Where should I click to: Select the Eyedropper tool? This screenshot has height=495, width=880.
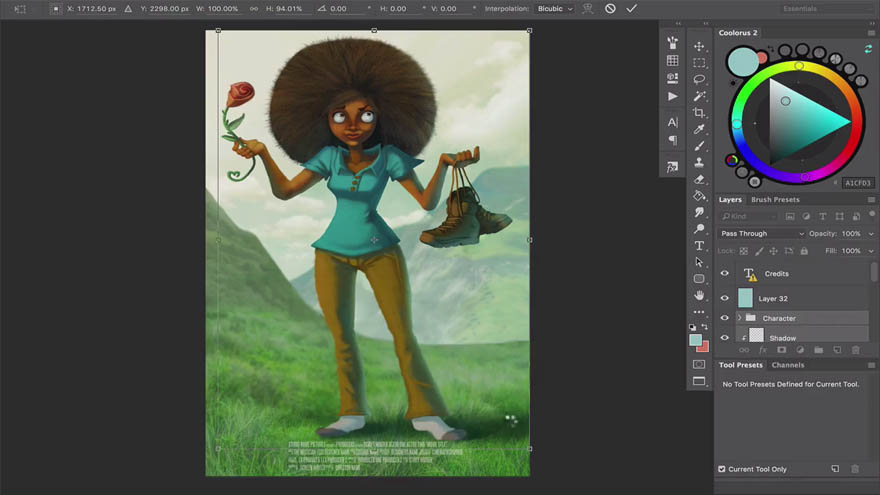tap(699, 129)
